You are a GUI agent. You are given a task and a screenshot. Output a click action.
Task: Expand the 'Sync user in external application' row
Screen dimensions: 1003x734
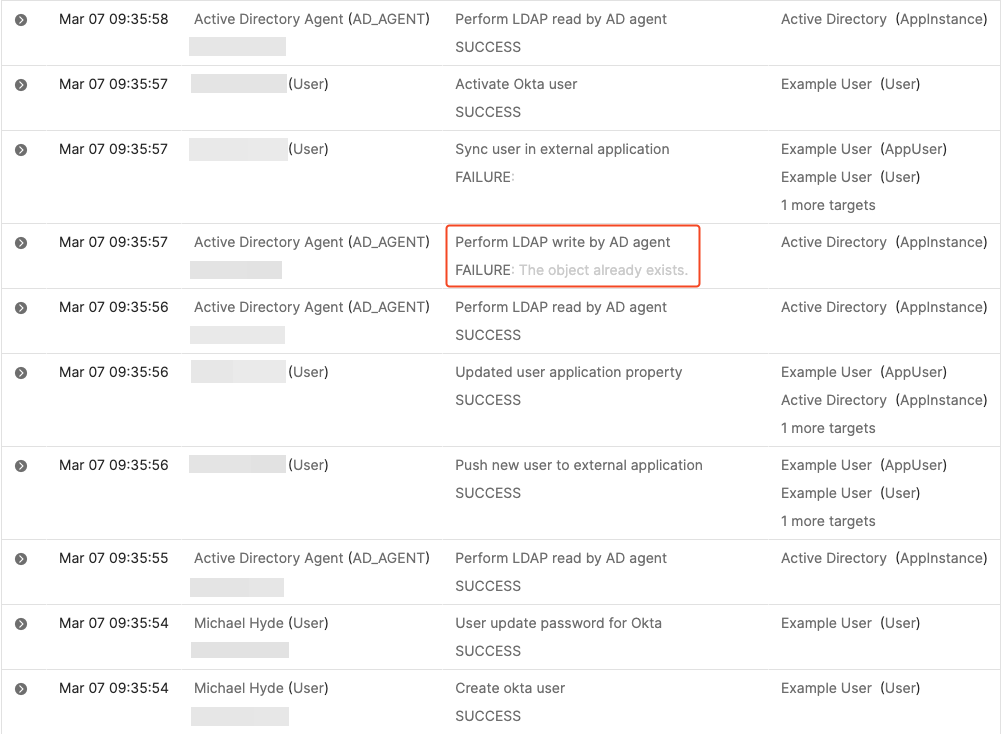(x=21, y=150)
